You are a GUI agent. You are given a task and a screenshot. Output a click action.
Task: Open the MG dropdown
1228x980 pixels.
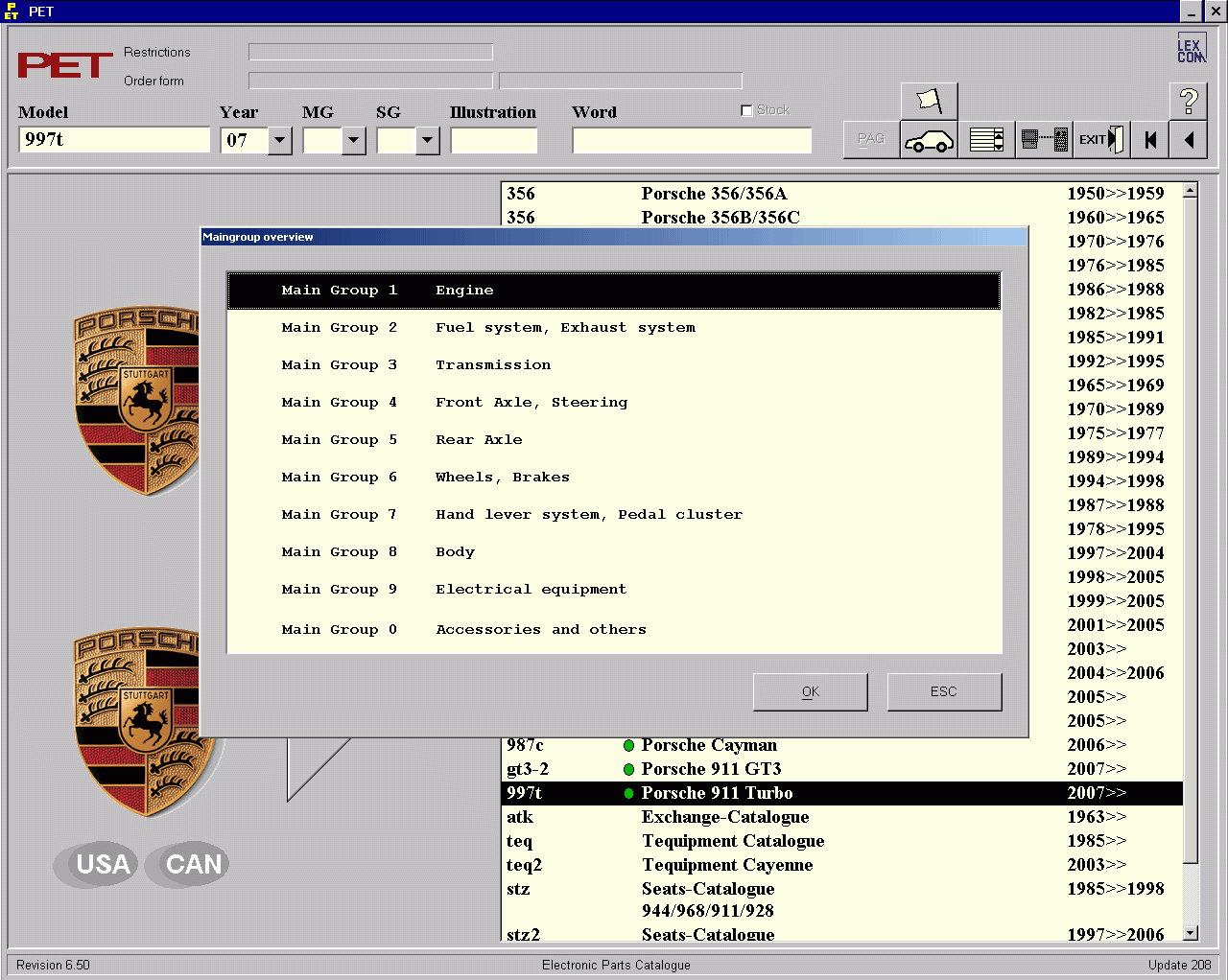pyautogui.click(x=354, y=140)
